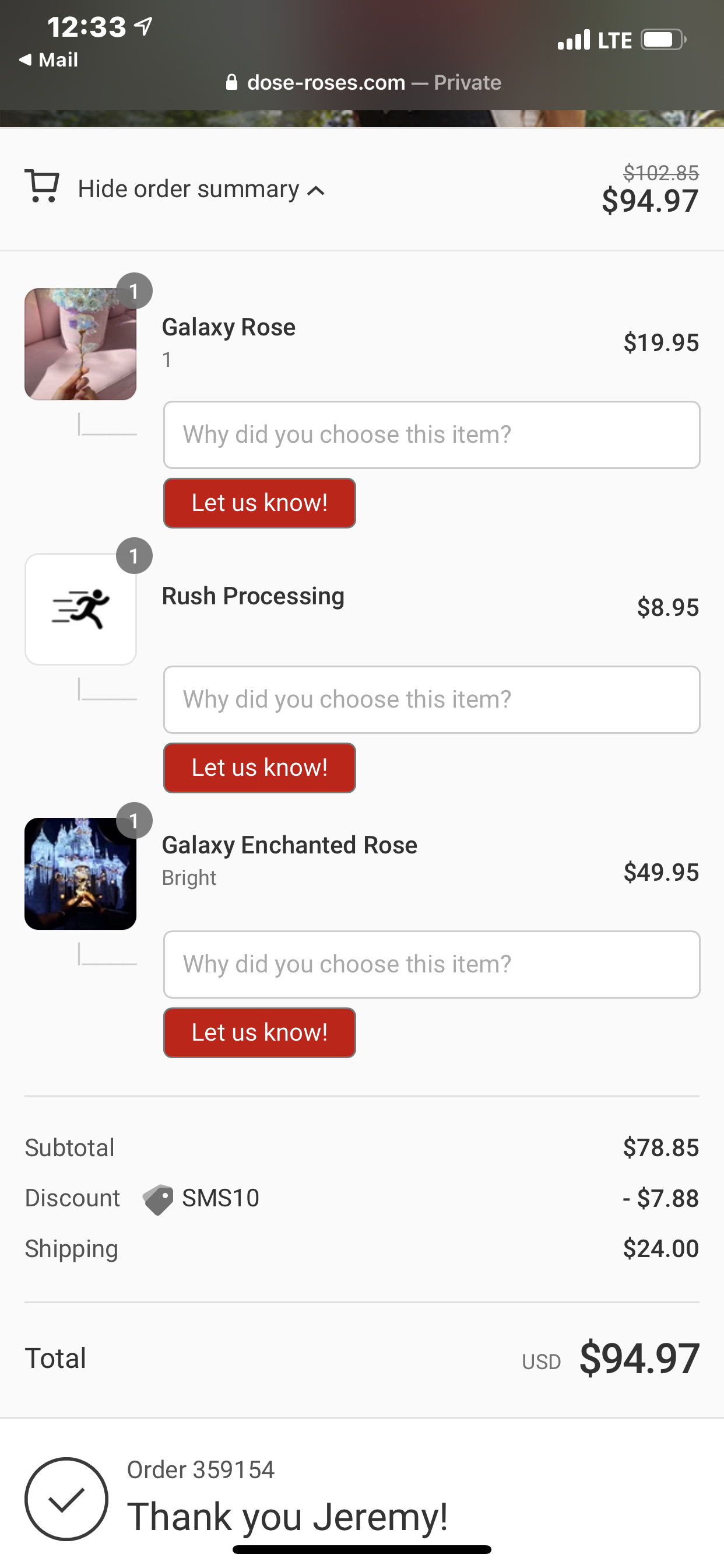This screenshot has height=1568, width=724.
Task: Tap the dose-roses.com address bar
Action: click(363, 82)
